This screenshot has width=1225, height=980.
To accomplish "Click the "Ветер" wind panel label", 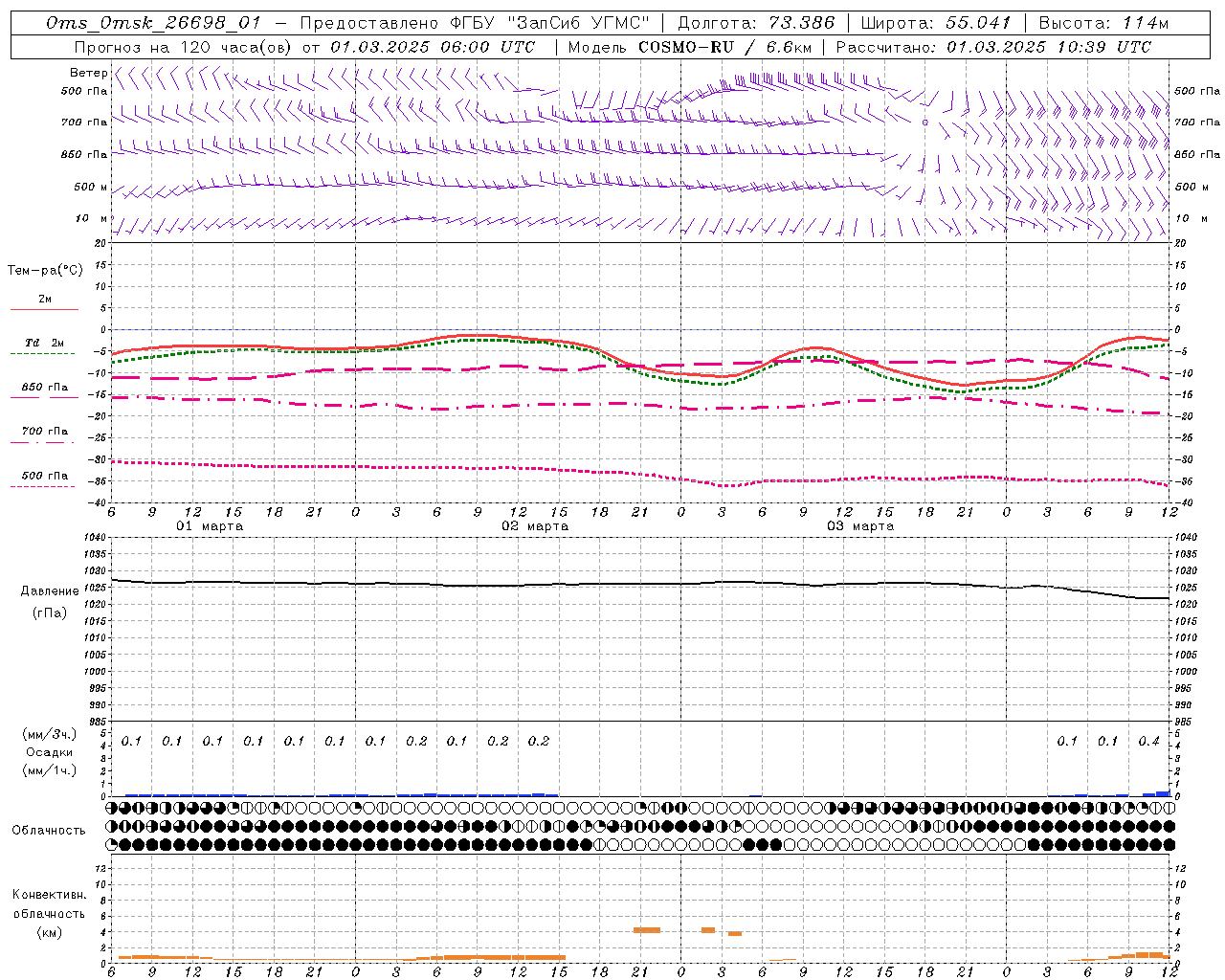I will pyautogui.click(x=88, y=73).
